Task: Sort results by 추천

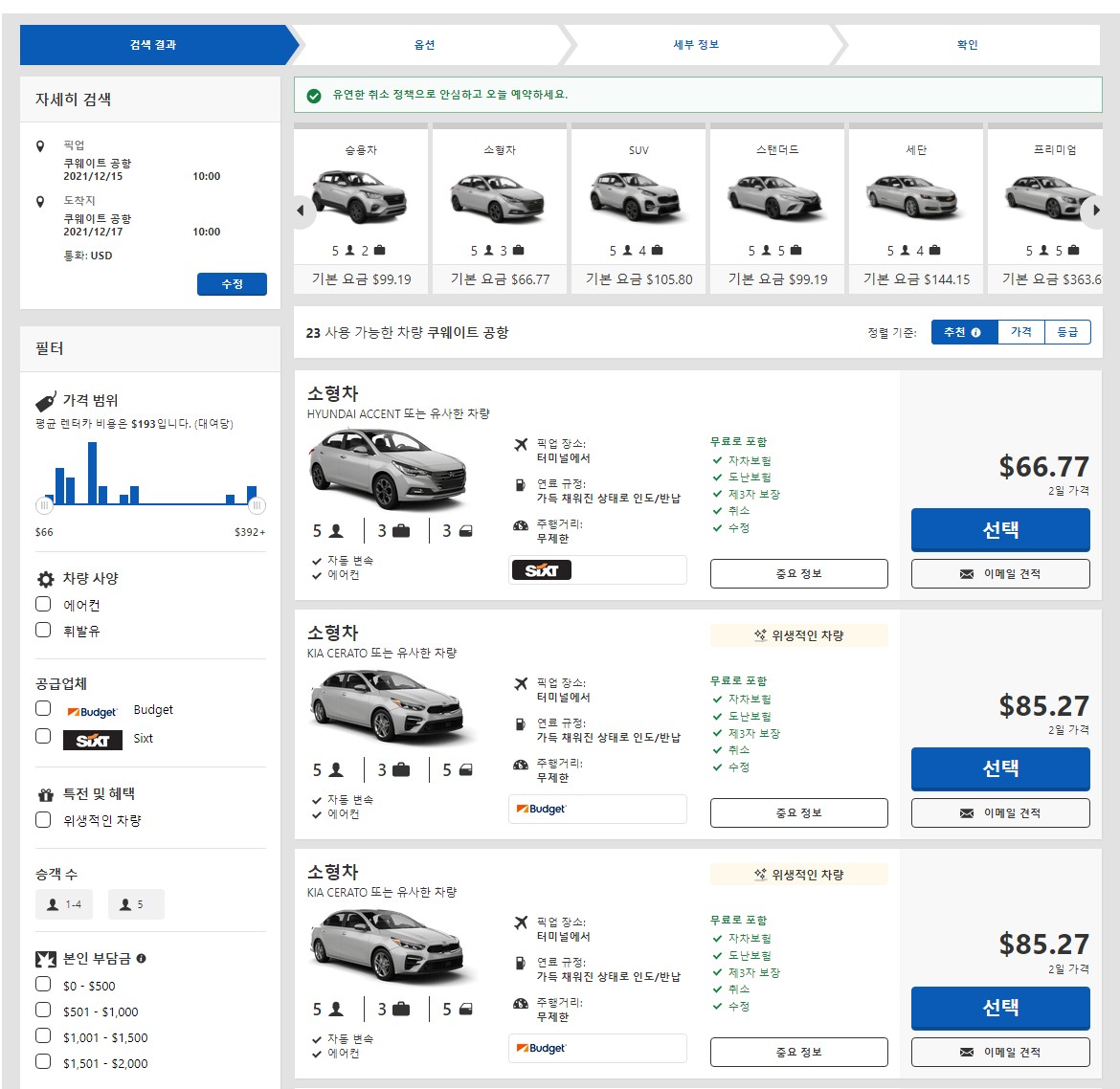Action: click(964, 332)
